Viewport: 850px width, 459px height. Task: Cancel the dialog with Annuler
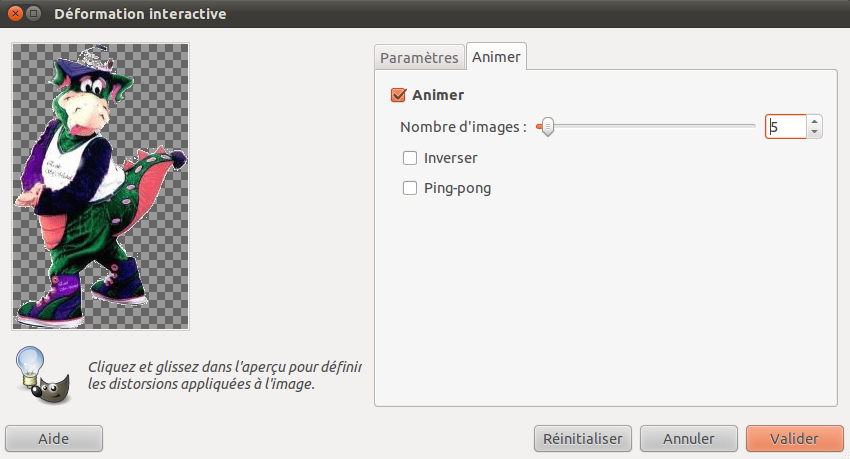(x=688, y=438)
